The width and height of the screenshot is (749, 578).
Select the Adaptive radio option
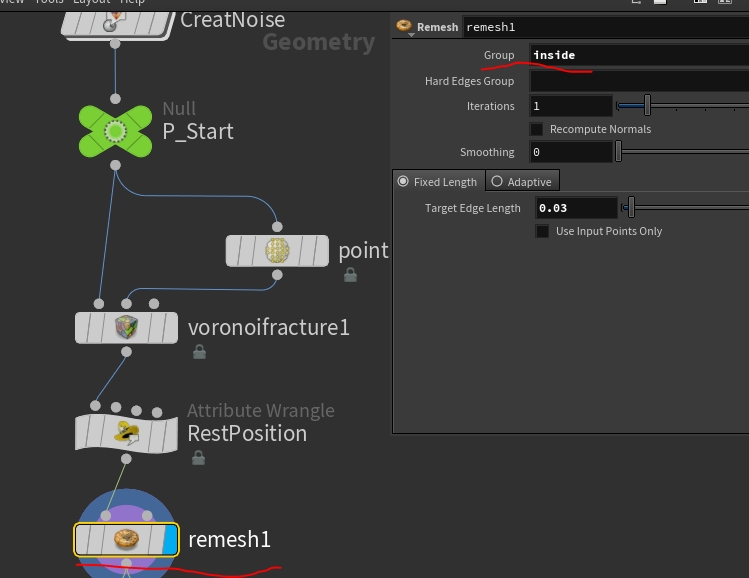[x=497, y=182]
